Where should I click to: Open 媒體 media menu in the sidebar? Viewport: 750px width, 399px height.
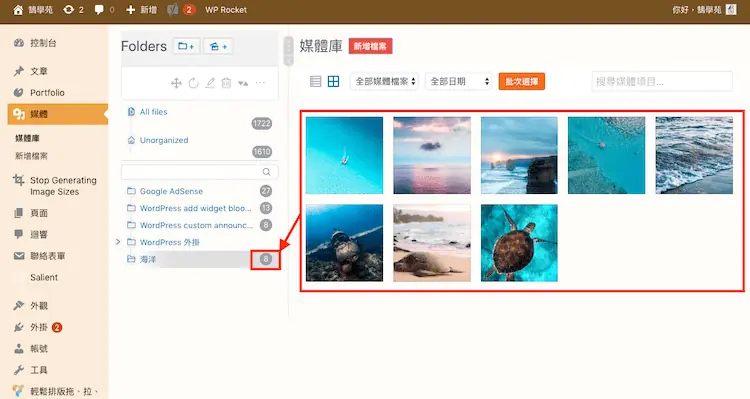[57, 114]
